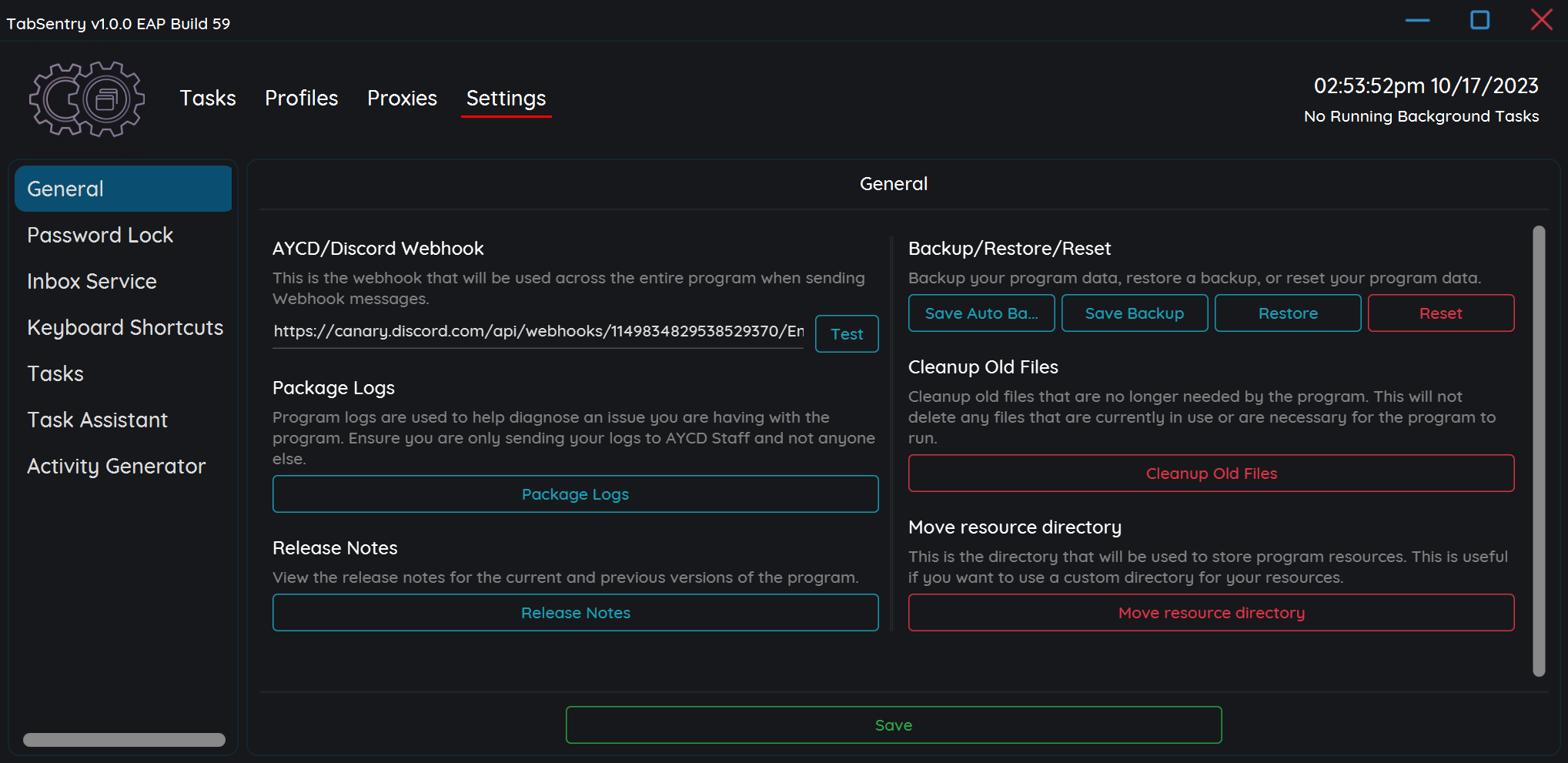Switch to the Tasks tab
The height and width of the screenshot is (763, 1568).
[x=207, y=98]
